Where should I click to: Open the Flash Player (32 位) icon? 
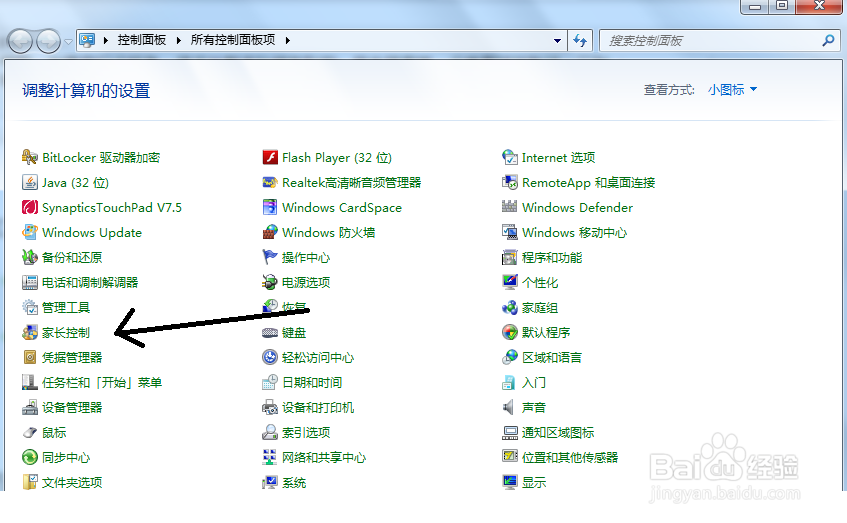click(x=270, y=157)
